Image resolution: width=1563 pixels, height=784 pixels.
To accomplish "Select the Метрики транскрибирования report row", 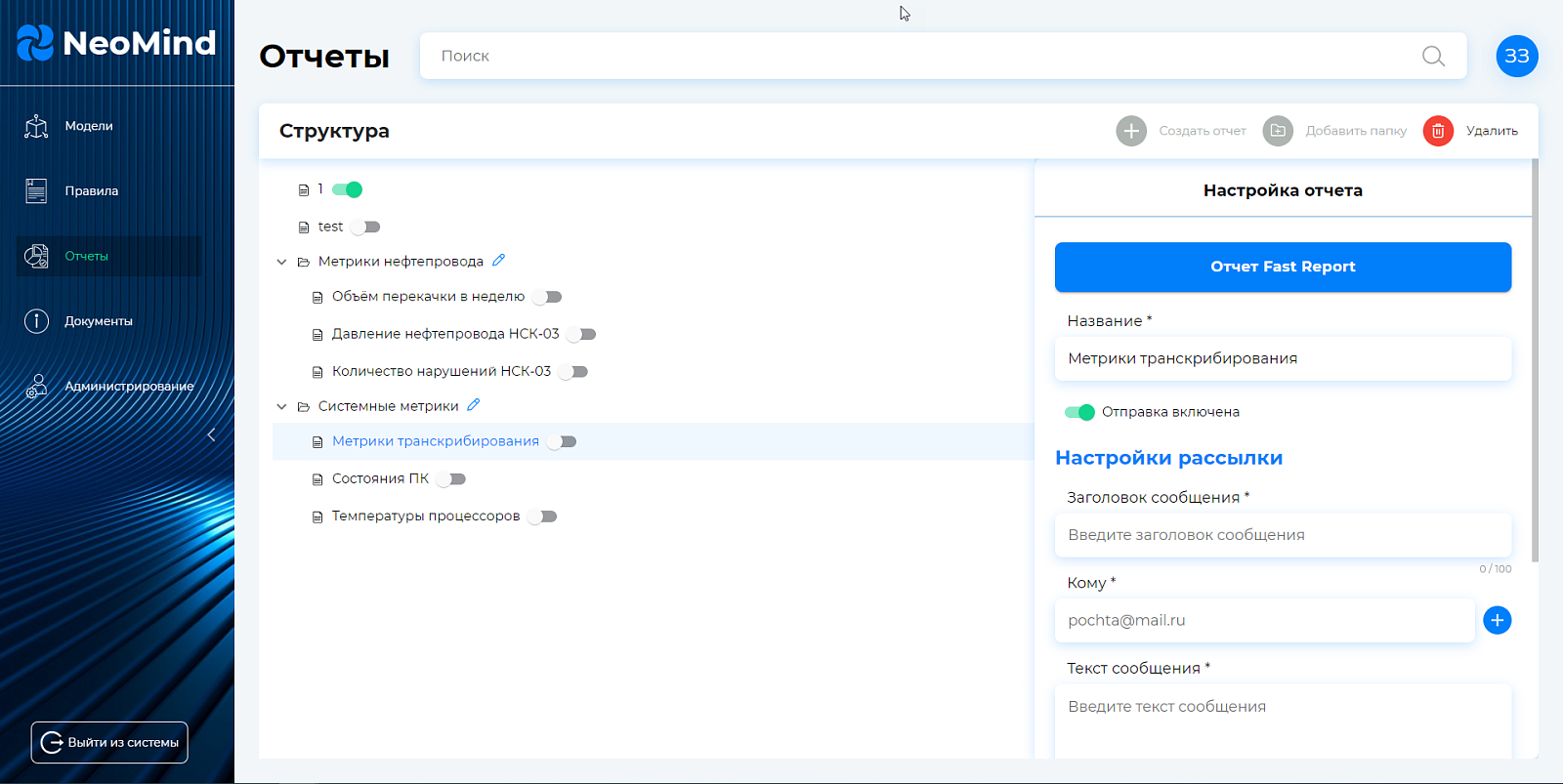I will click(x=653, y=441).
